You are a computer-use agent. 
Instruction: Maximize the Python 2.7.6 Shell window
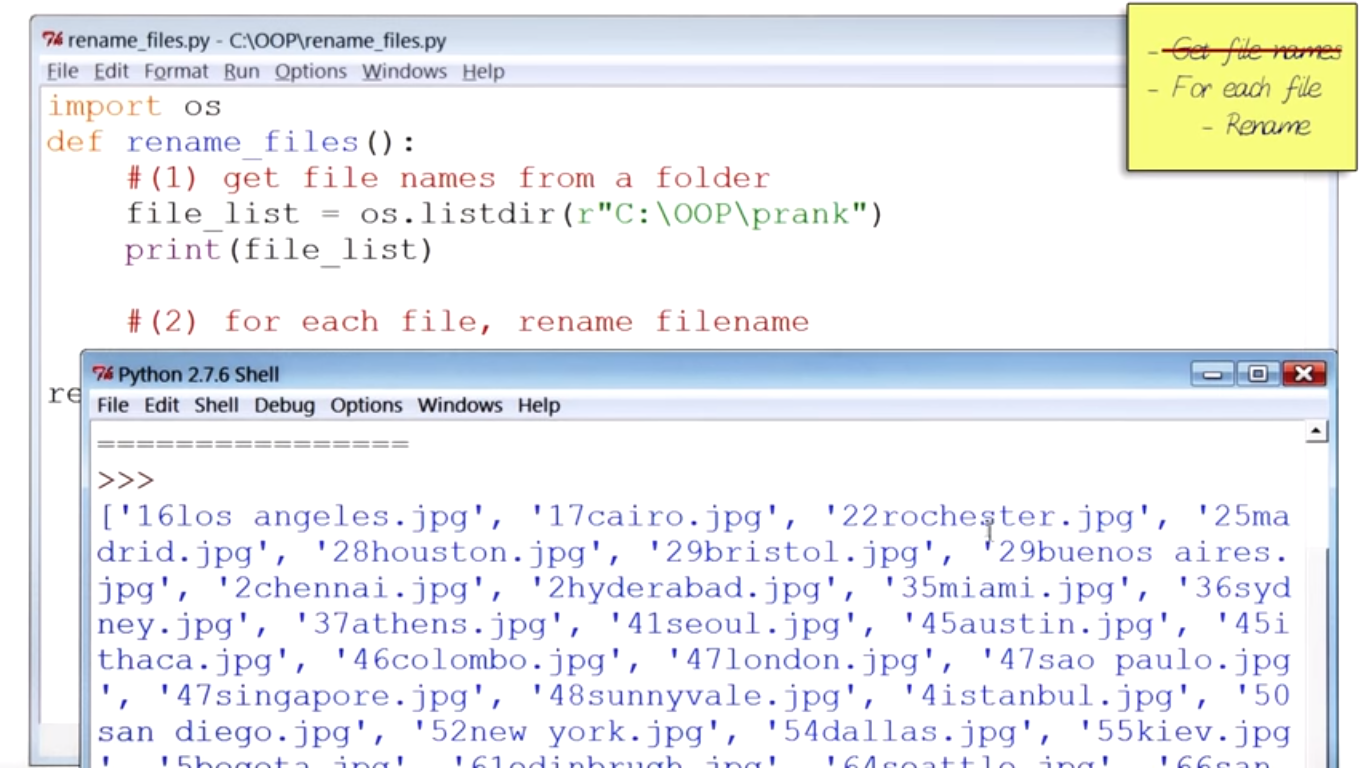pos(1258,374)
